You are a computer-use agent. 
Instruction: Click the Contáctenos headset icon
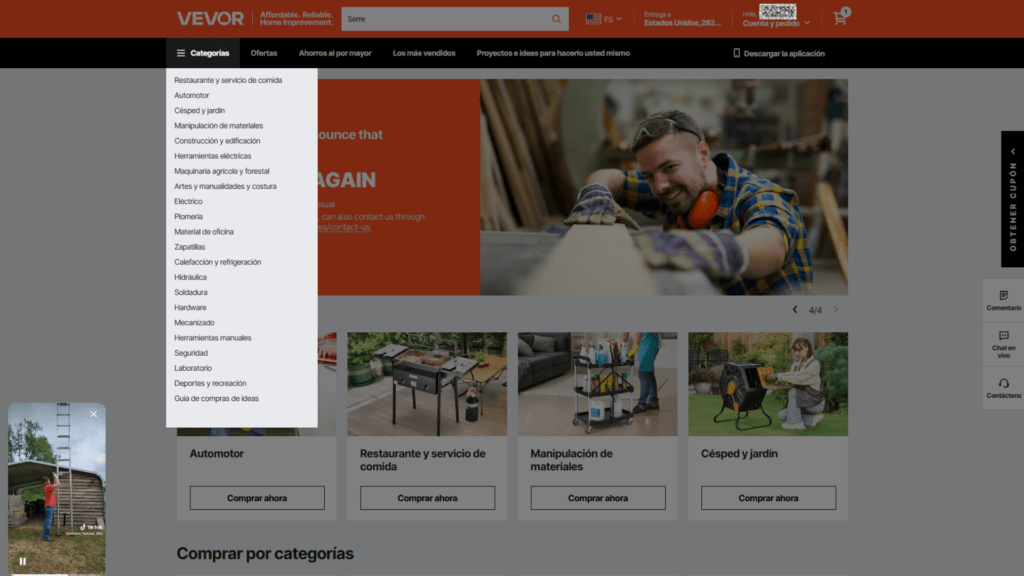[x=1003, y=383]
